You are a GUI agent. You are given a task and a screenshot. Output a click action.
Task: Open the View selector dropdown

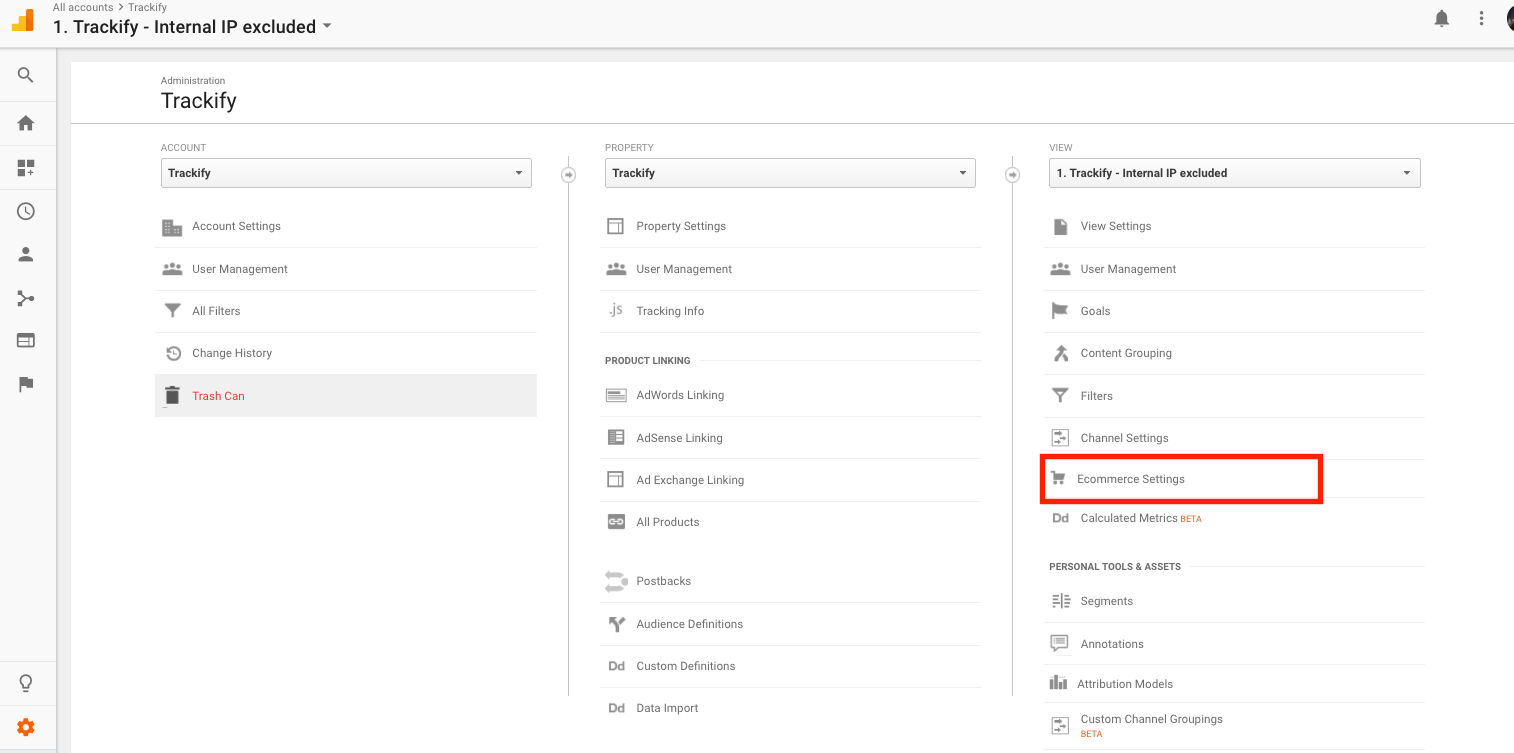(1234, 173)
